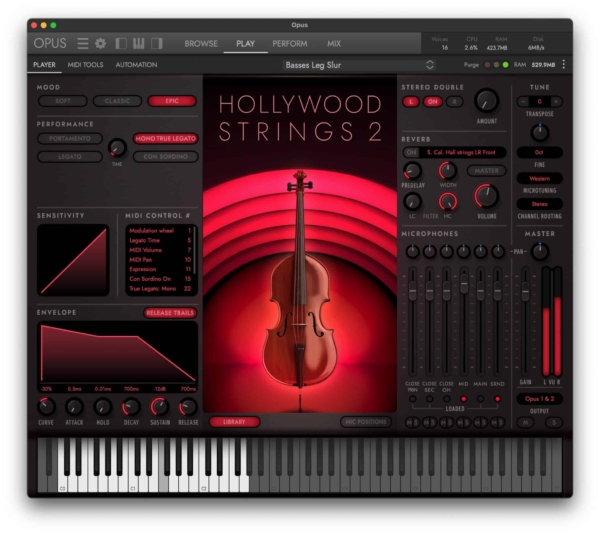Select the Classic mood
600x534 pixels.
click(117, 101)
